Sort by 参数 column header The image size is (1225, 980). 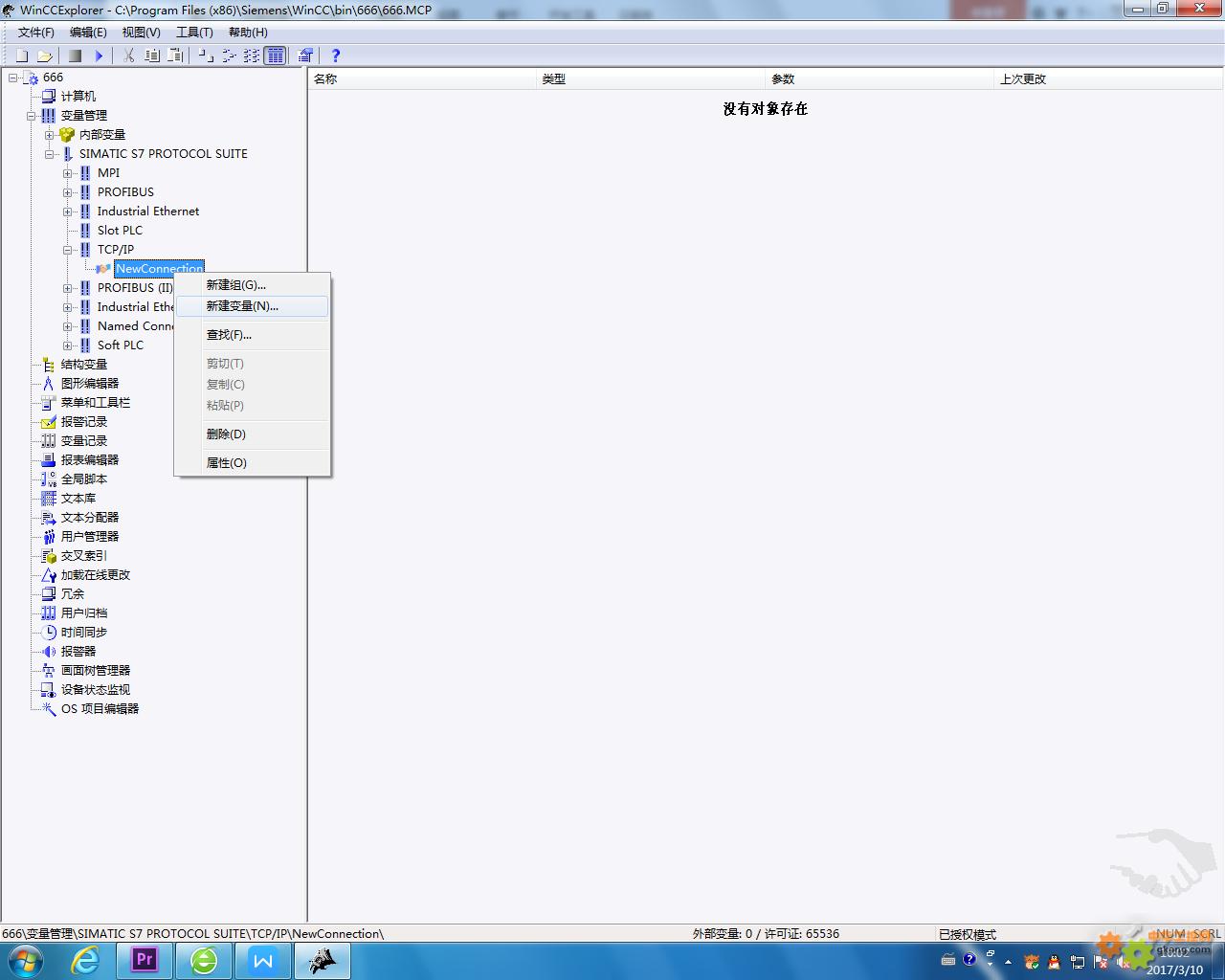880,79
